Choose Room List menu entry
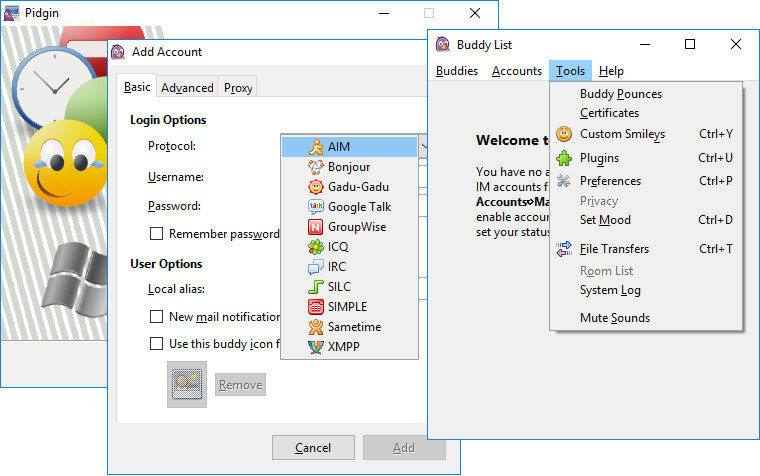The image size is (760, 476). pos(646,270)
